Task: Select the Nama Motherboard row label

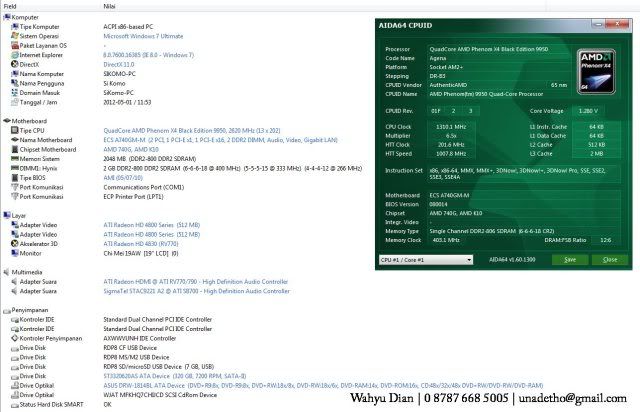Action: coord(46,140)
